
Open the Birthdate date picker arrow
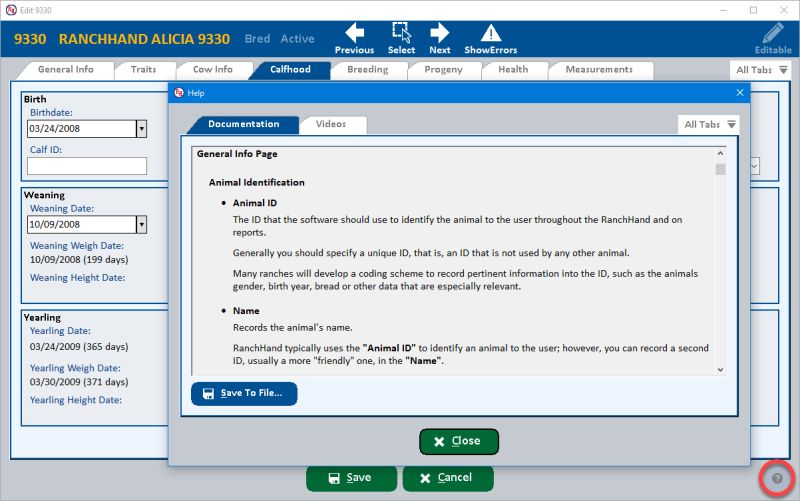pyautogui.click(x=141, y=129)
